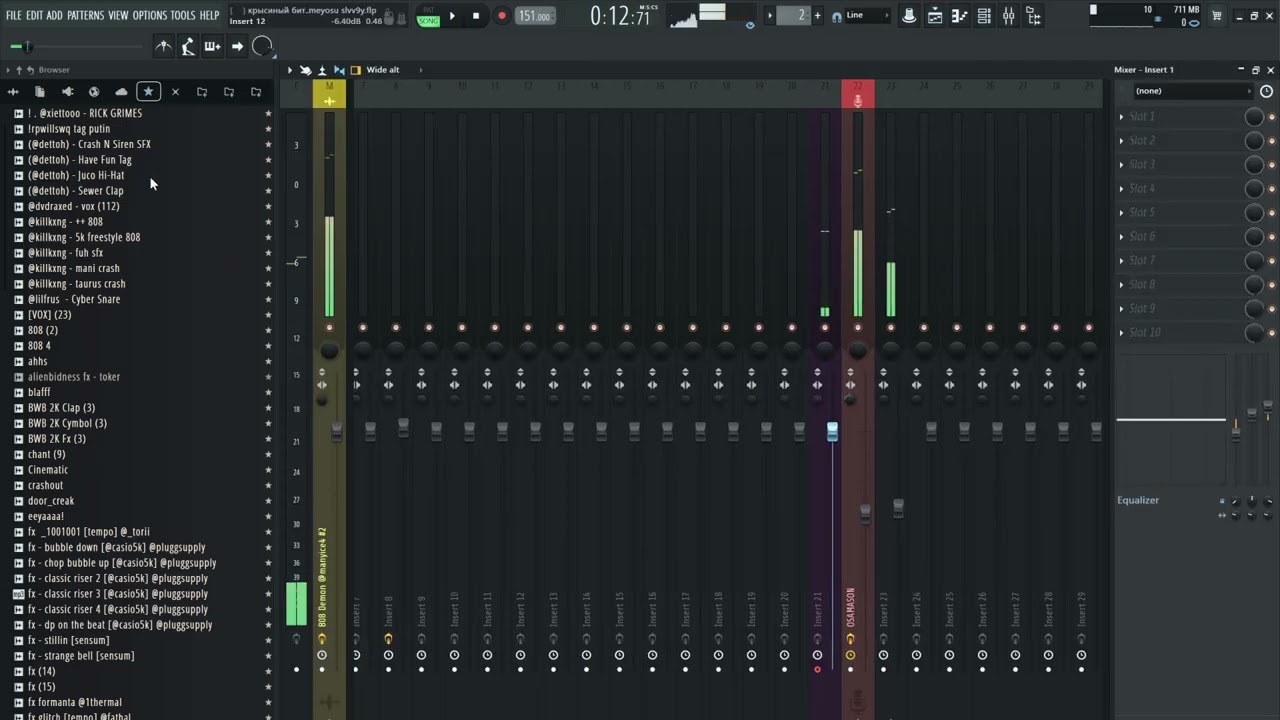Click the Wide alt layout label
1280x720 pixels.
coord(383,70)
